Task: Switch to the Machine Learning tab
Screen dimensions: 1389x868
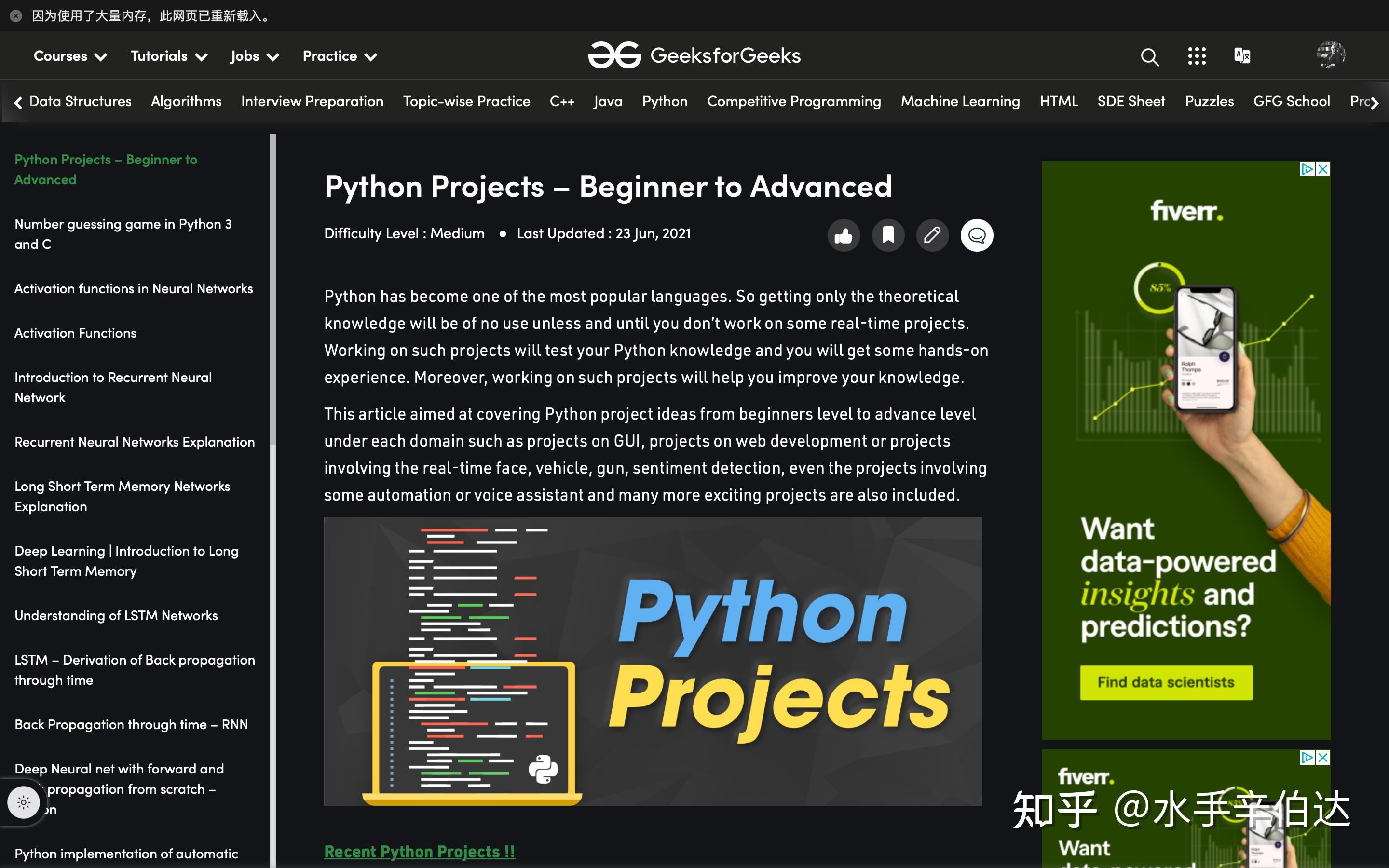Action: coord(960,101)
